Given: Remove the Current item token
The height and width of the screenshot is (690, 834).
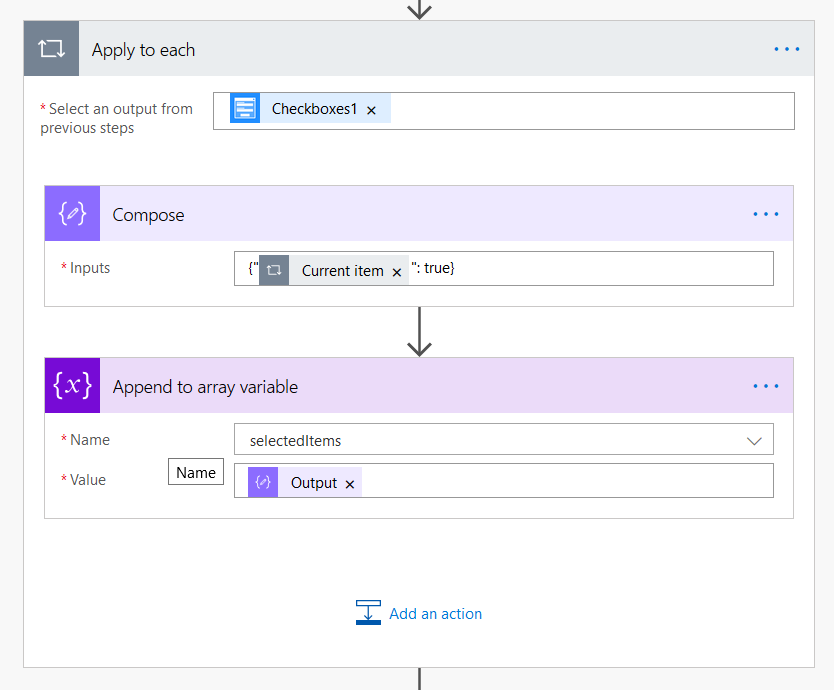Looking at the screenshot, I should [397, 270].
